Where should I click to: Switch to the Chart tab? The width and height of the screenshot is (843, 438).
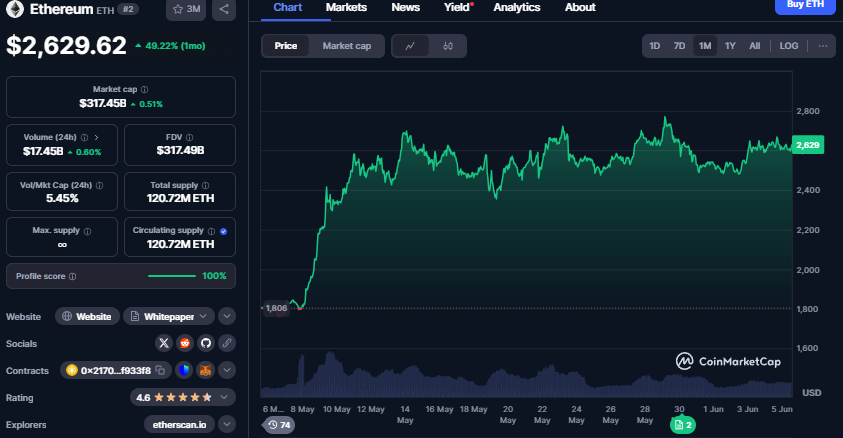[x=288, y=8]
